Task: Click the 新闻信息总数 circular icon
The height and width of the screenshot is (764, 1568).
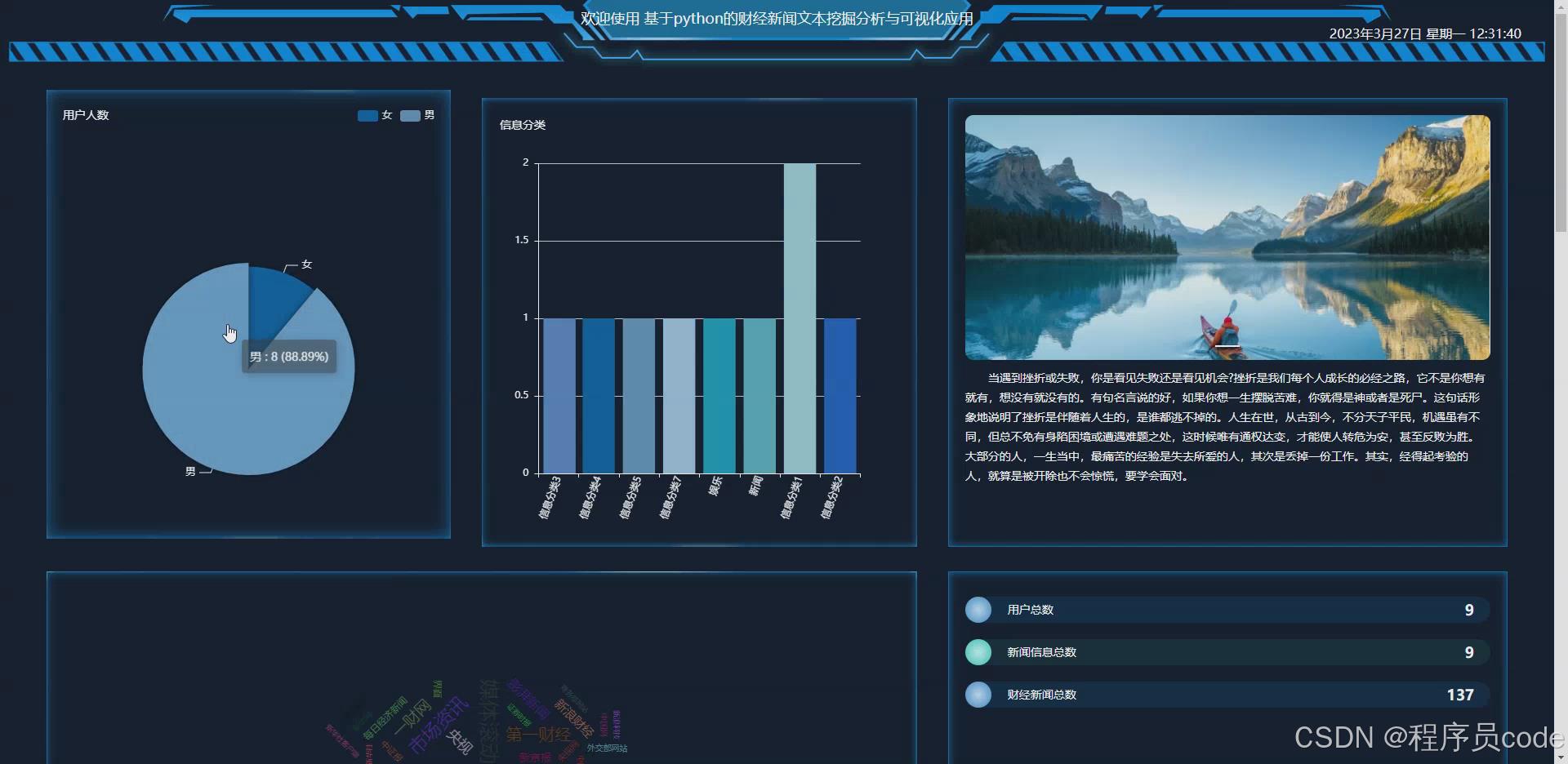Action: [978, 652]
